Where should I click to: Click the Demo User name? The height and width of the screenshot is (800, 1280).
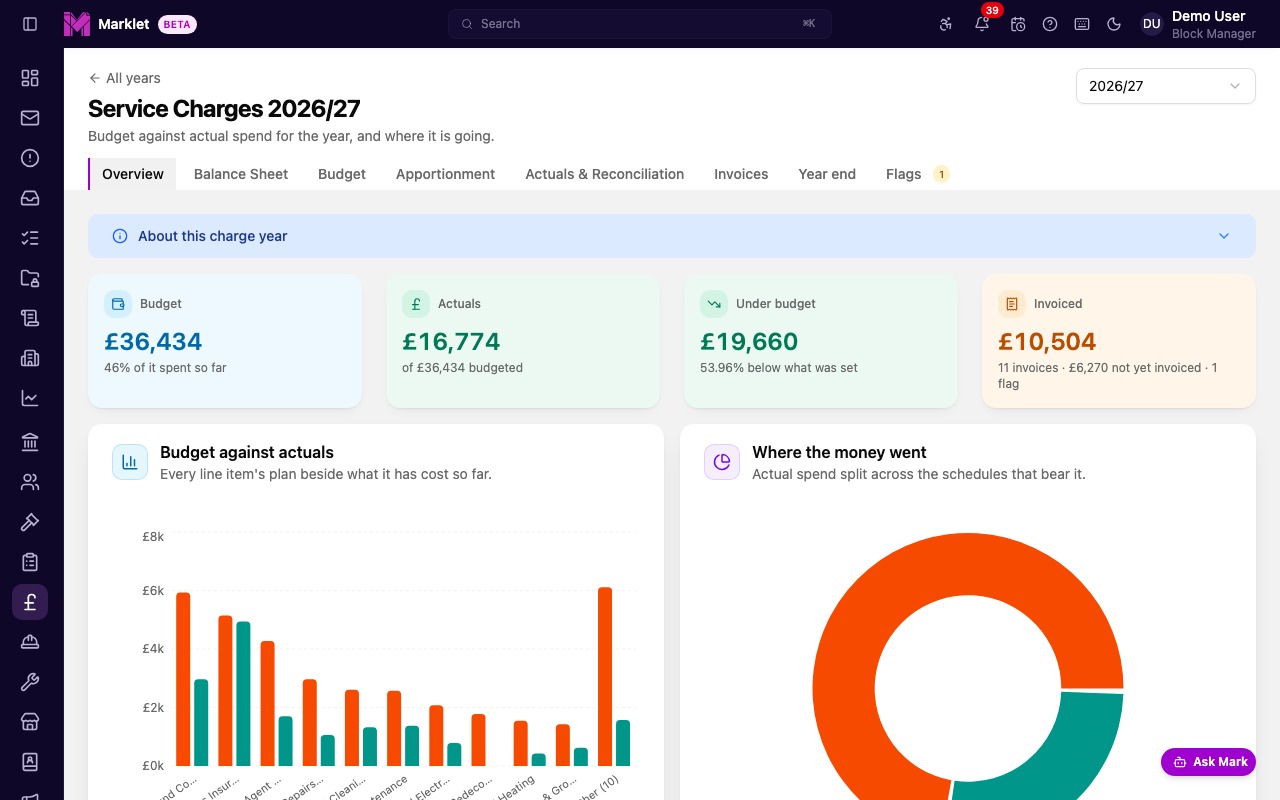tap(1209, 16)
